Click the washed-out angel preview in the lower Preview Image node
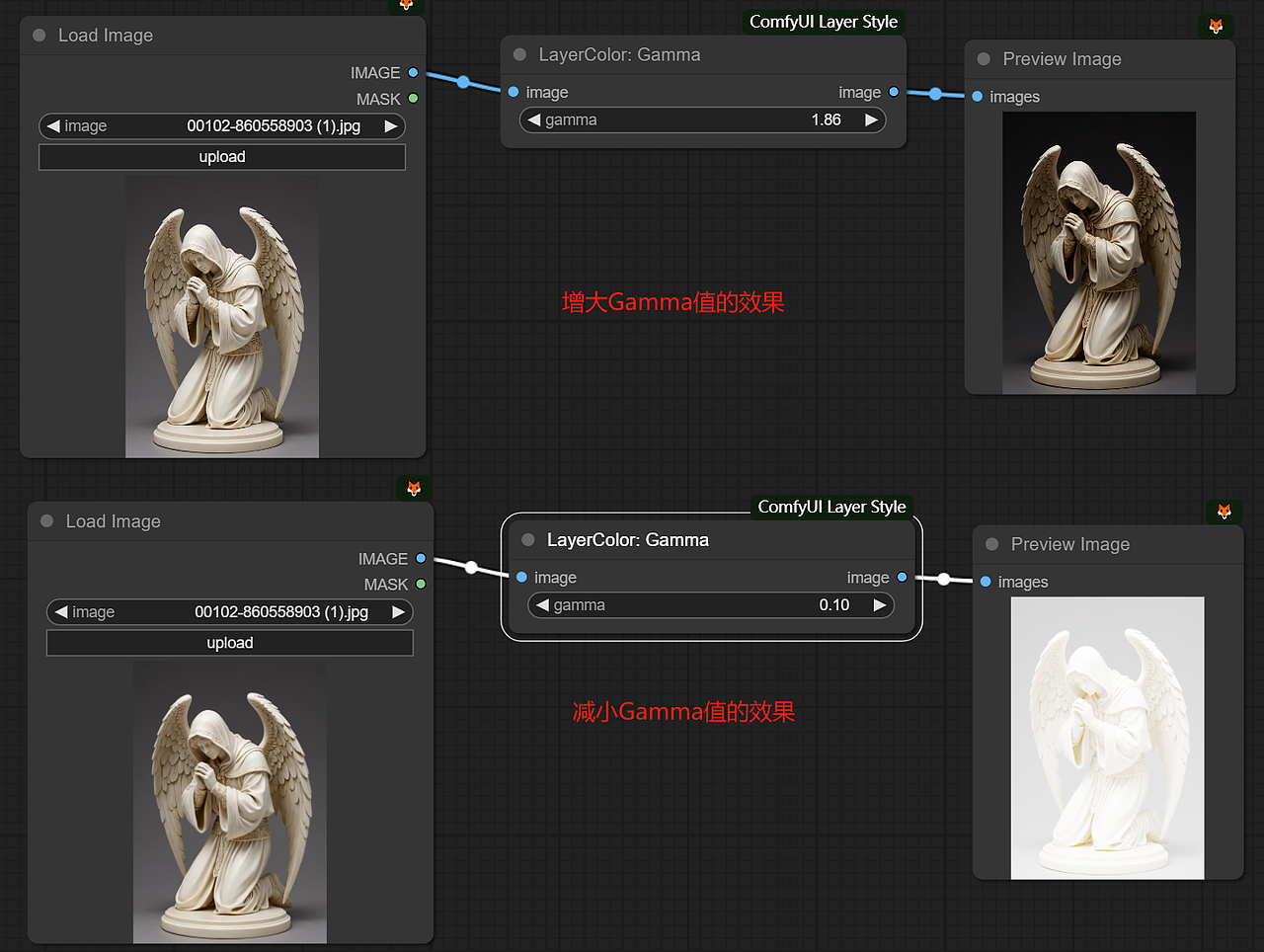 click(x=1107, y=738)
